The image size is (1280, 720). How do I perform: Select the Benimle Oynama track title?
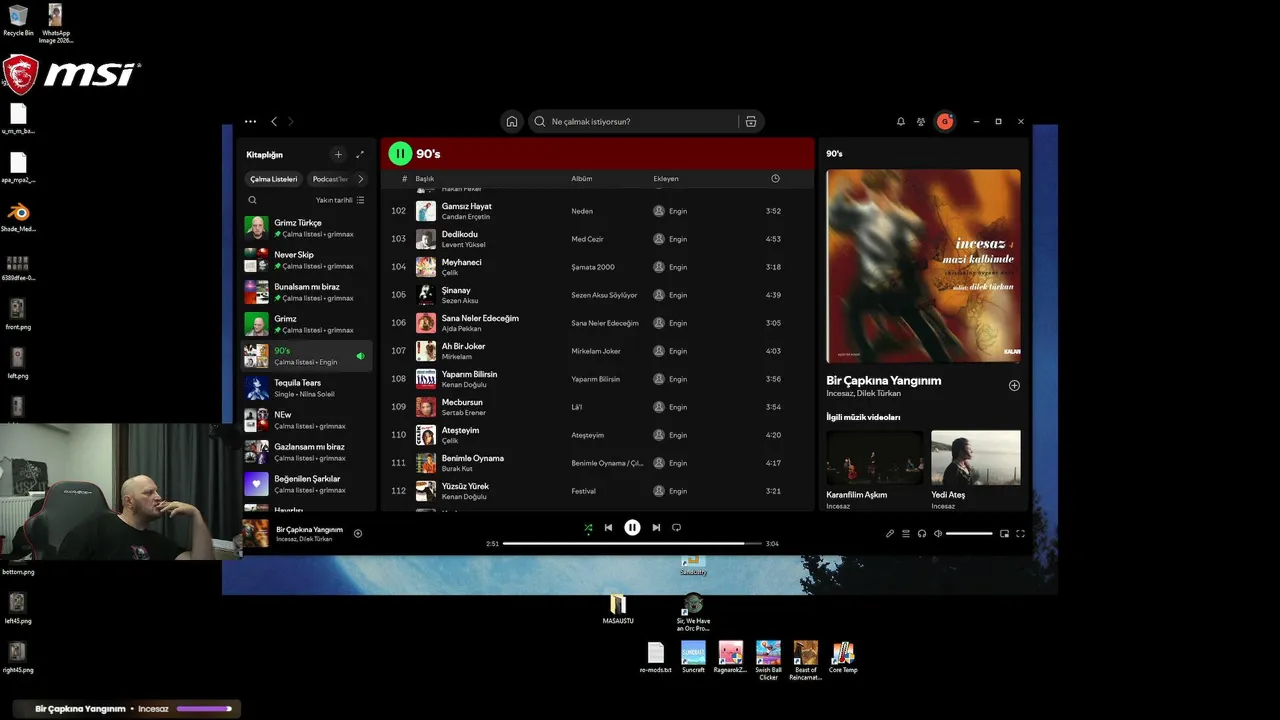pyautogui.click(x=473, y=458)
